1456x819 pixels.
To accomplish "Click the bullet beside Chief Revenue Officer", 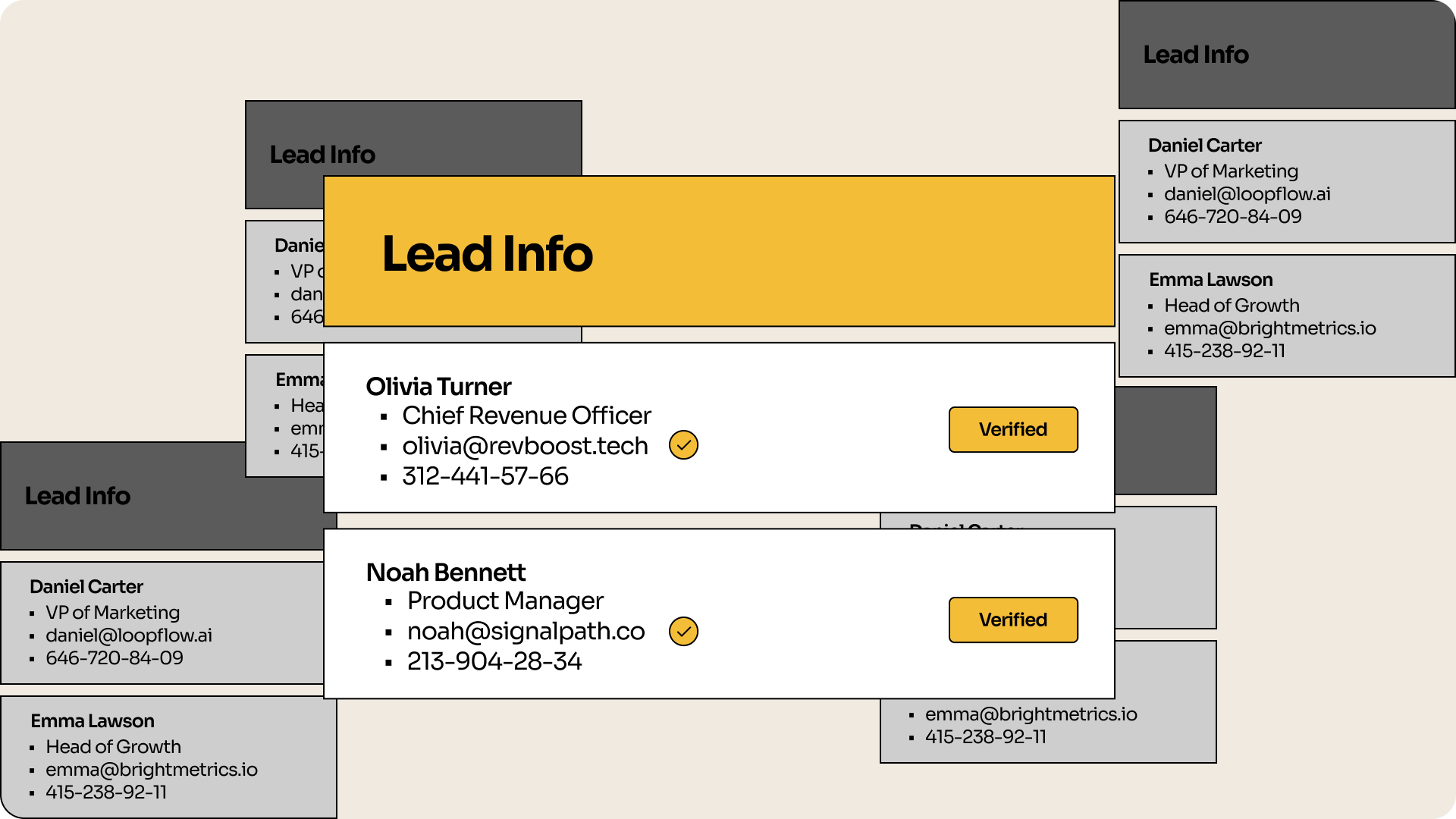I will [386, 416].
